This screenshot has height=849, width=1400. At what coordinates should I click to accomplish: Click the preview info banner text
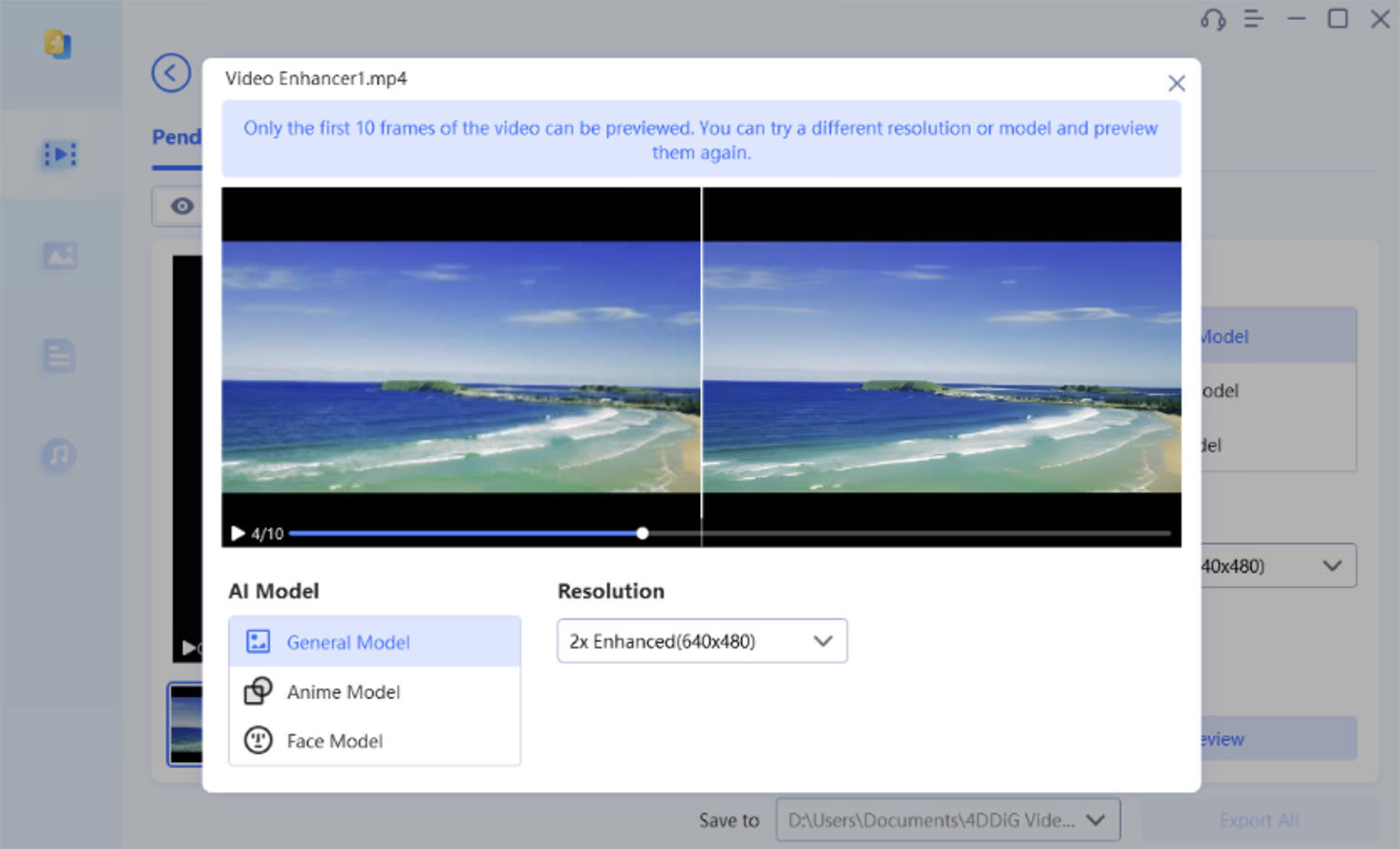click(701, 140)
